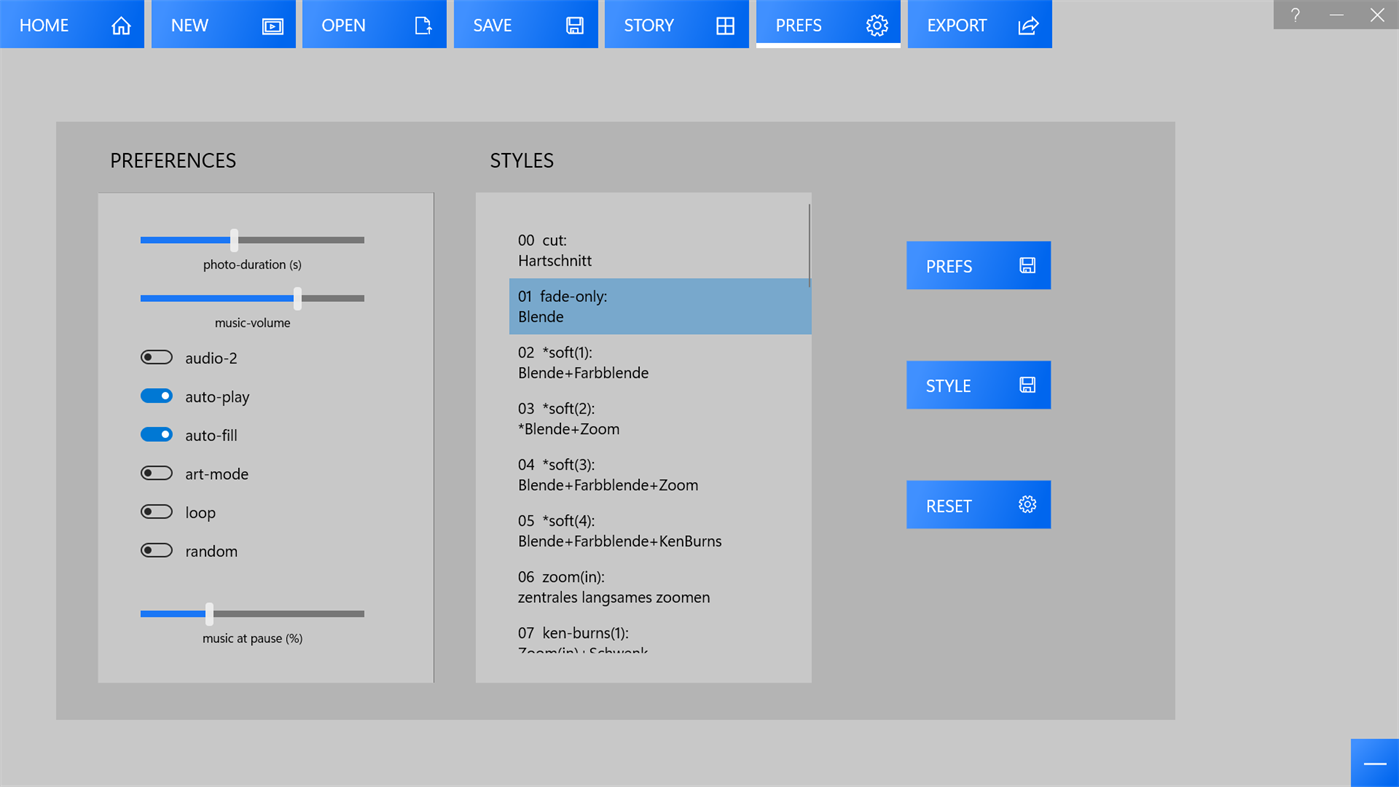Click the grid icon on the STORY button
The image size is (1399, 787).
click(725, 24)
